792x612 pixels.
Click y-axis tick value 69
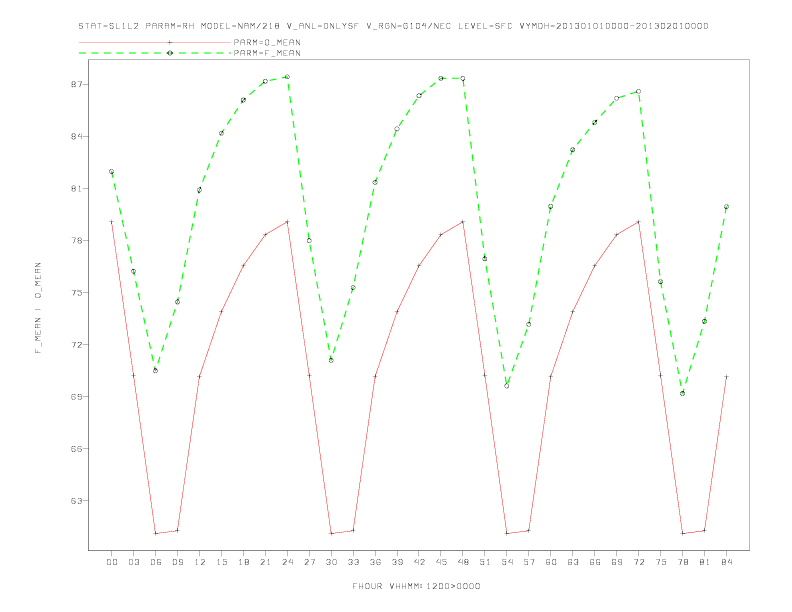tap(76, 396)
